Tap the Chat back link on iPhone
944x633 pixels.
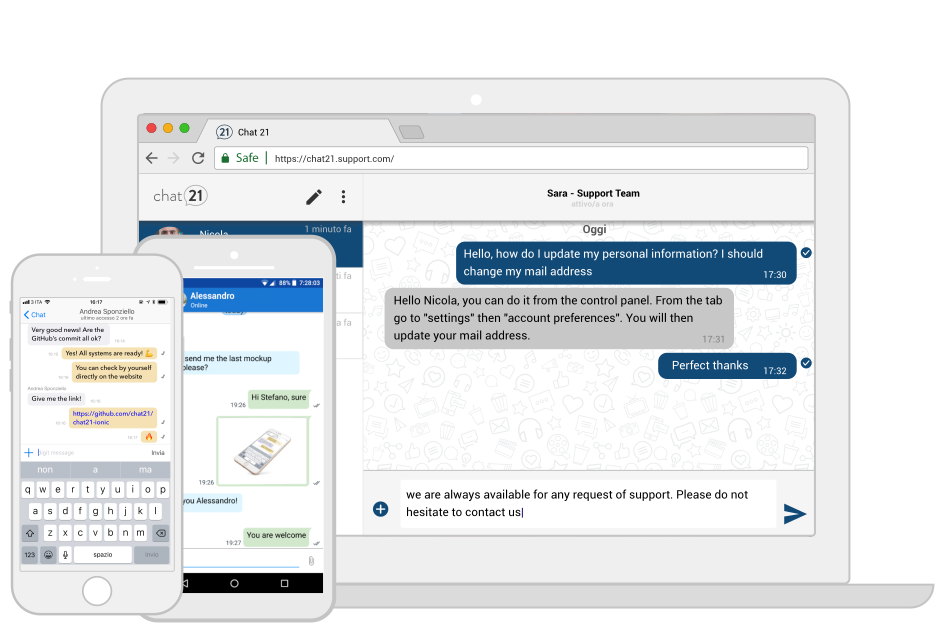point(35,314)
